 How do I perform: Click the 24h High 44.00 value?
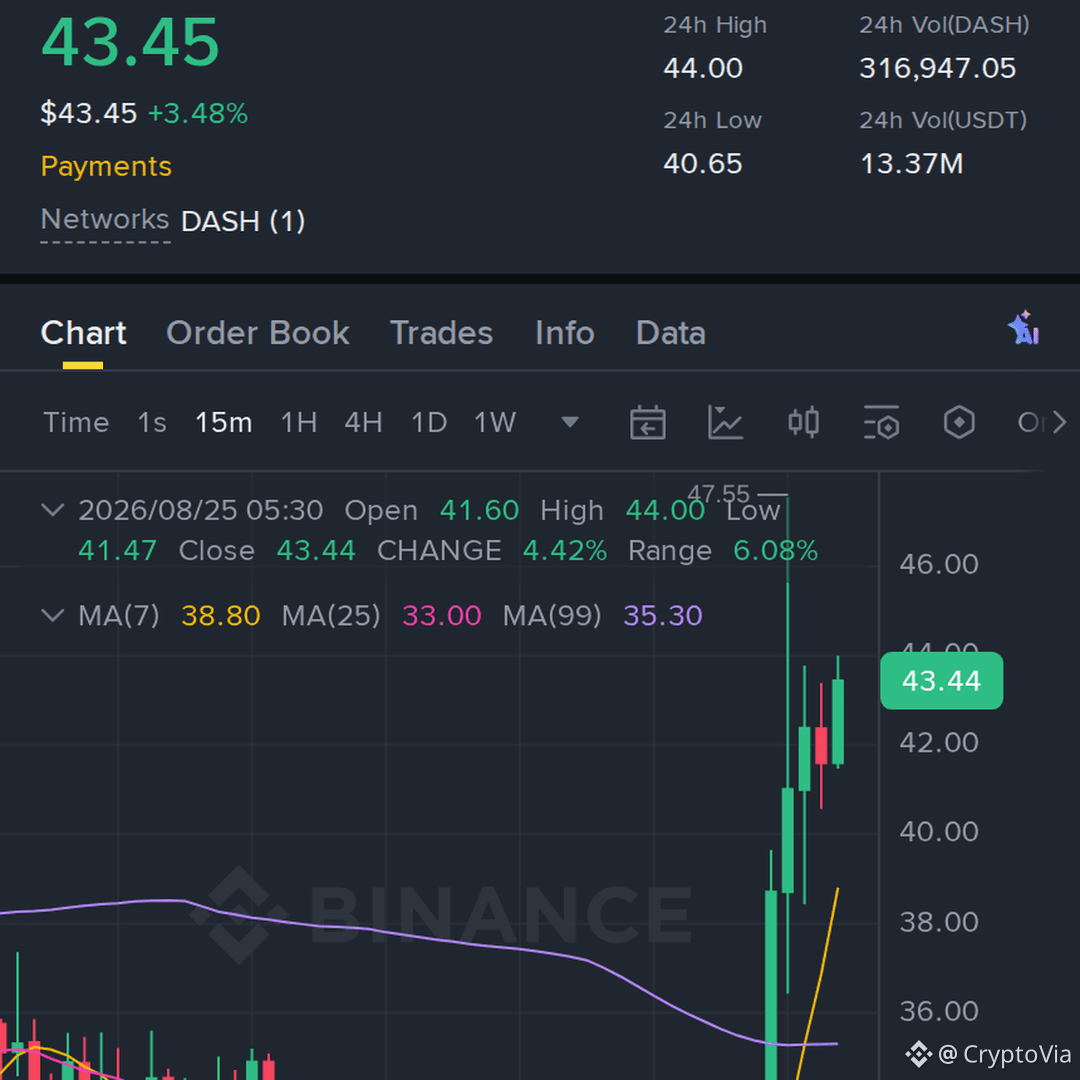[703, 68]
